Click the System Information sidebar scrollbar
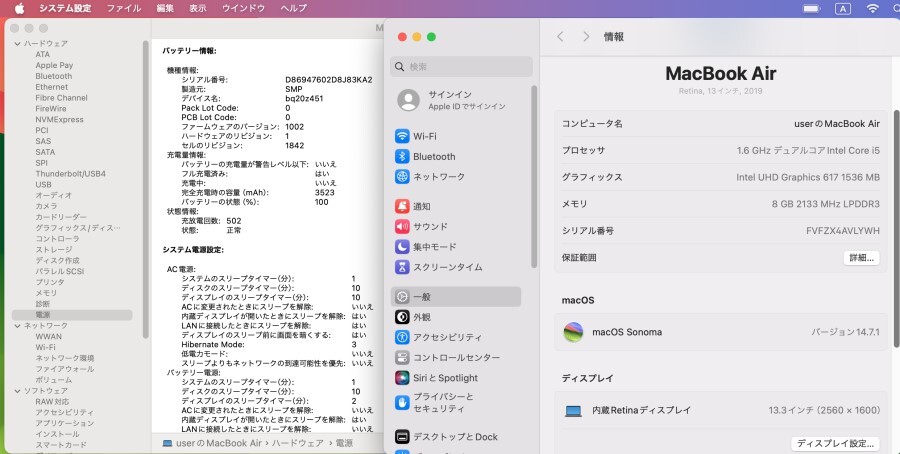This screenshot has height=454, width=900. [x=146, y=189]
